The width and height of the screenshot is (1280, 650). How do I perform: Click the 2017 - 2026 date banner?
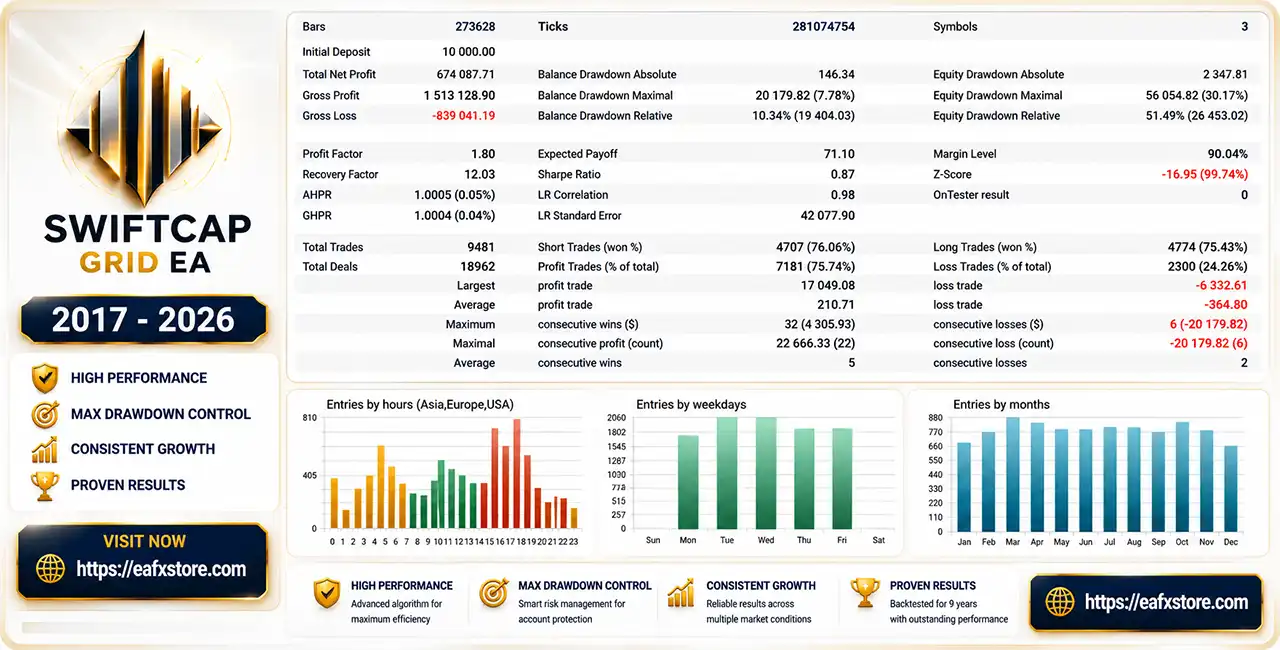(143, 319)
